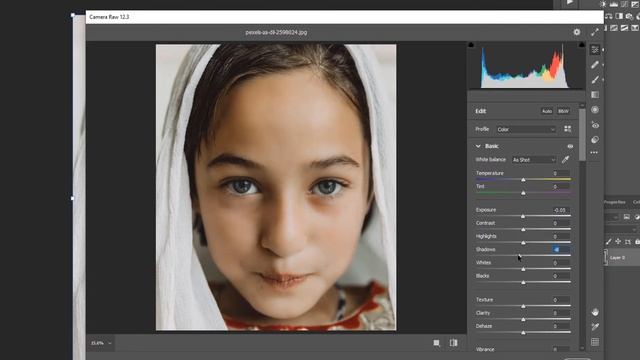640x360 pixels.
Task: Toggle the grid overlay icon
Action: [595, 342]
